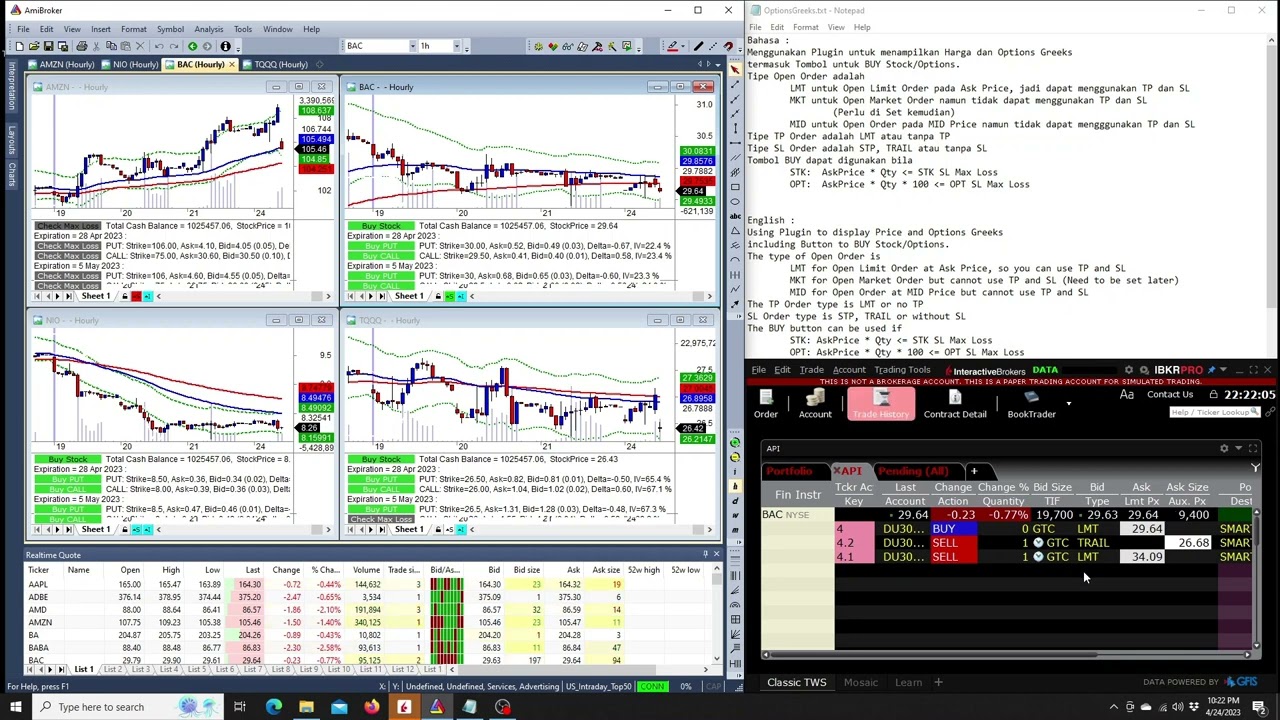Click the black info icon in AmiBroker toolbar
Viewport: 1280px width, 720px height.
click(225, 46)
